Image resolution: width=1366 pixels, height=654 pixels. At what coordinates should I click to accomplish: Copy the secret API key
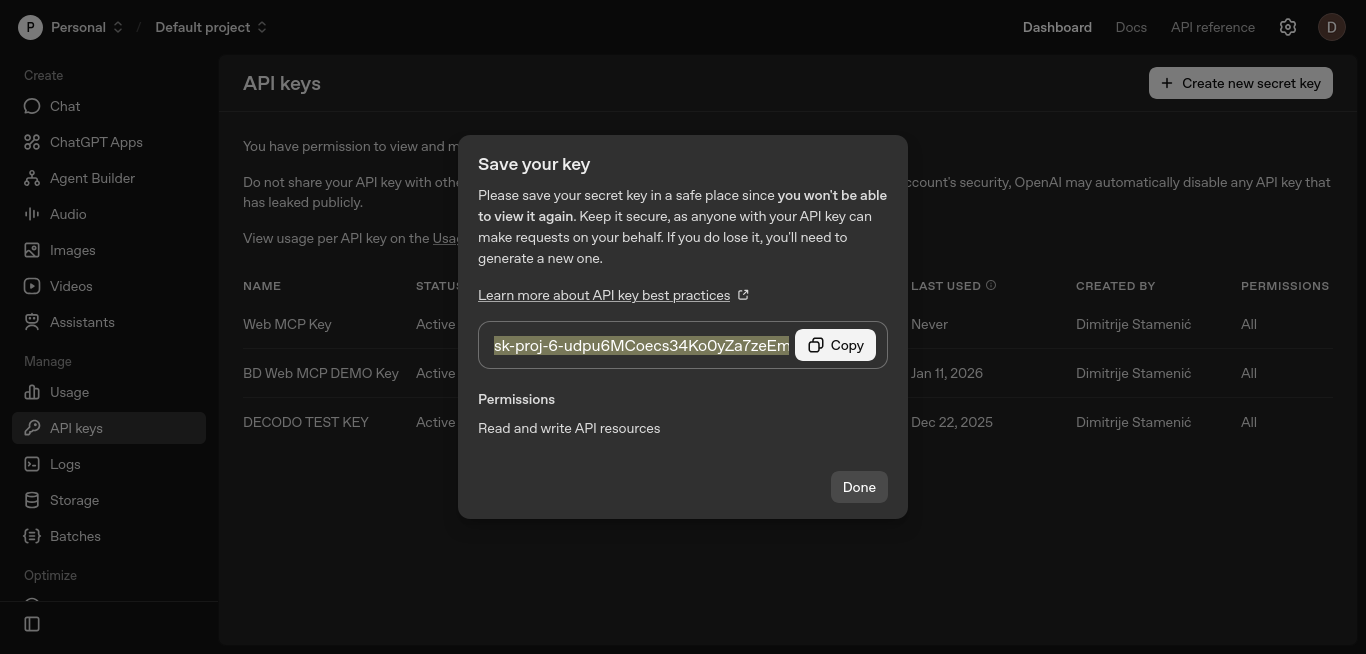tap(835, 345)
